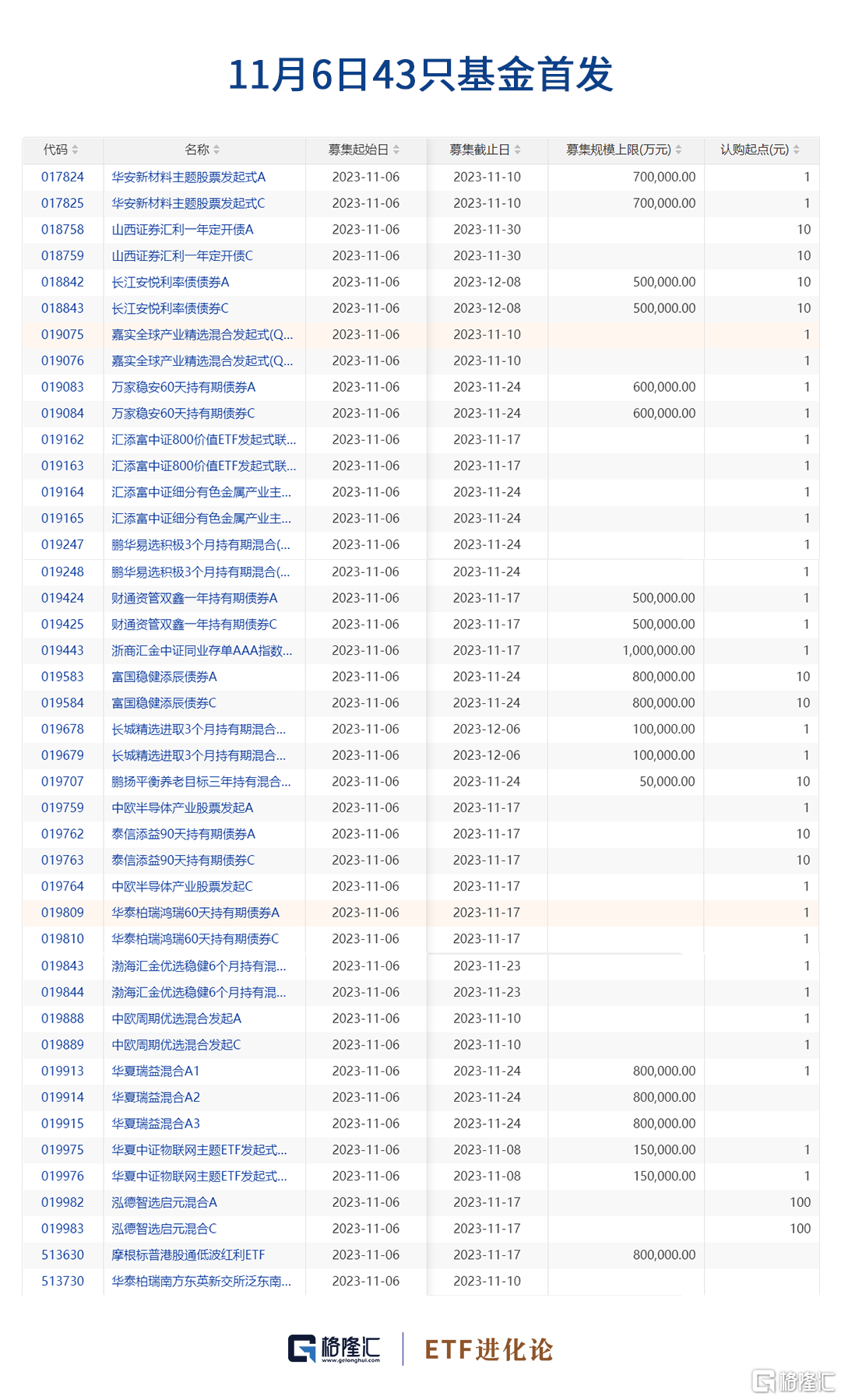Screen dimensions: 841x1400
Task: Select fund code 019163
Action: [62, 466]
